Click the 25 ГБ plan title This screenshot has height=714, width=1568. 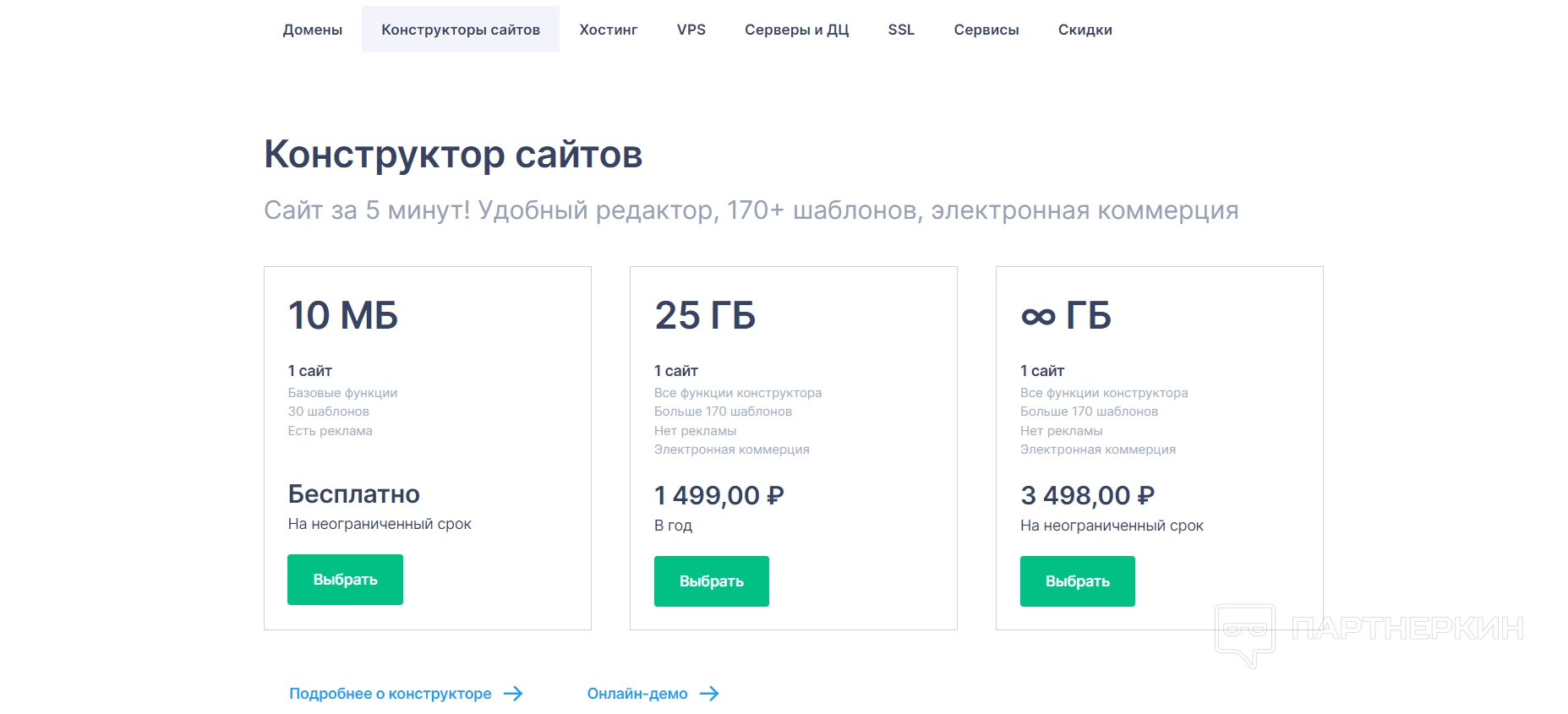[x=705, y=315]
